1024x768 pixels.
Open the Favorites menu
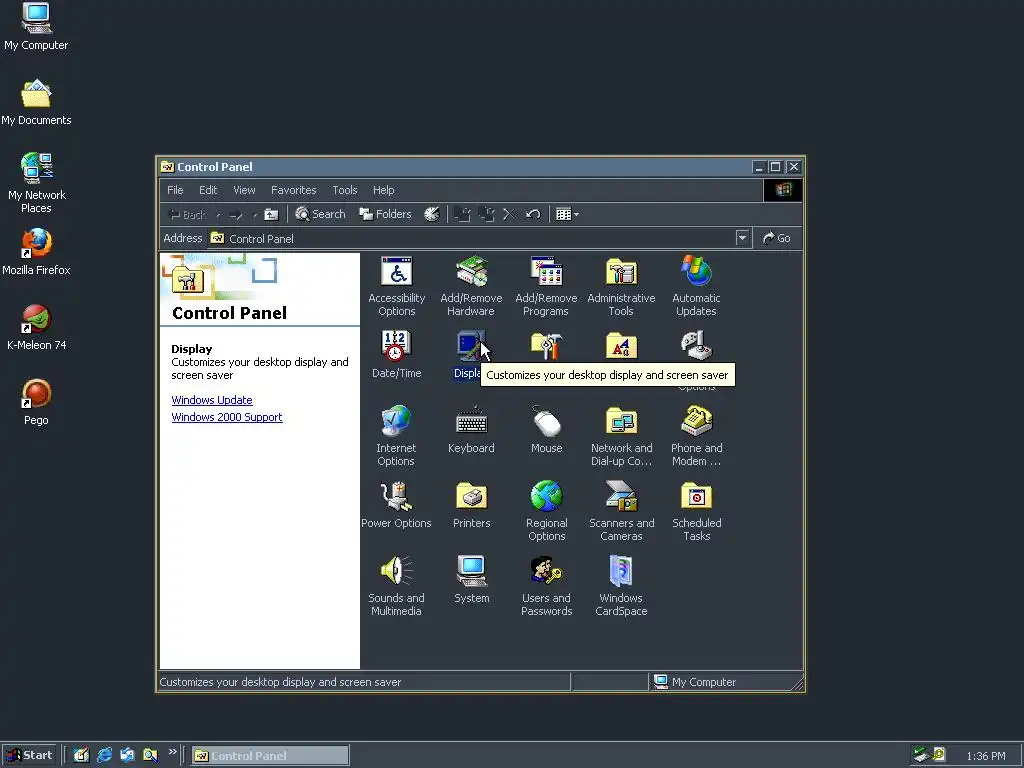(293, 190)
